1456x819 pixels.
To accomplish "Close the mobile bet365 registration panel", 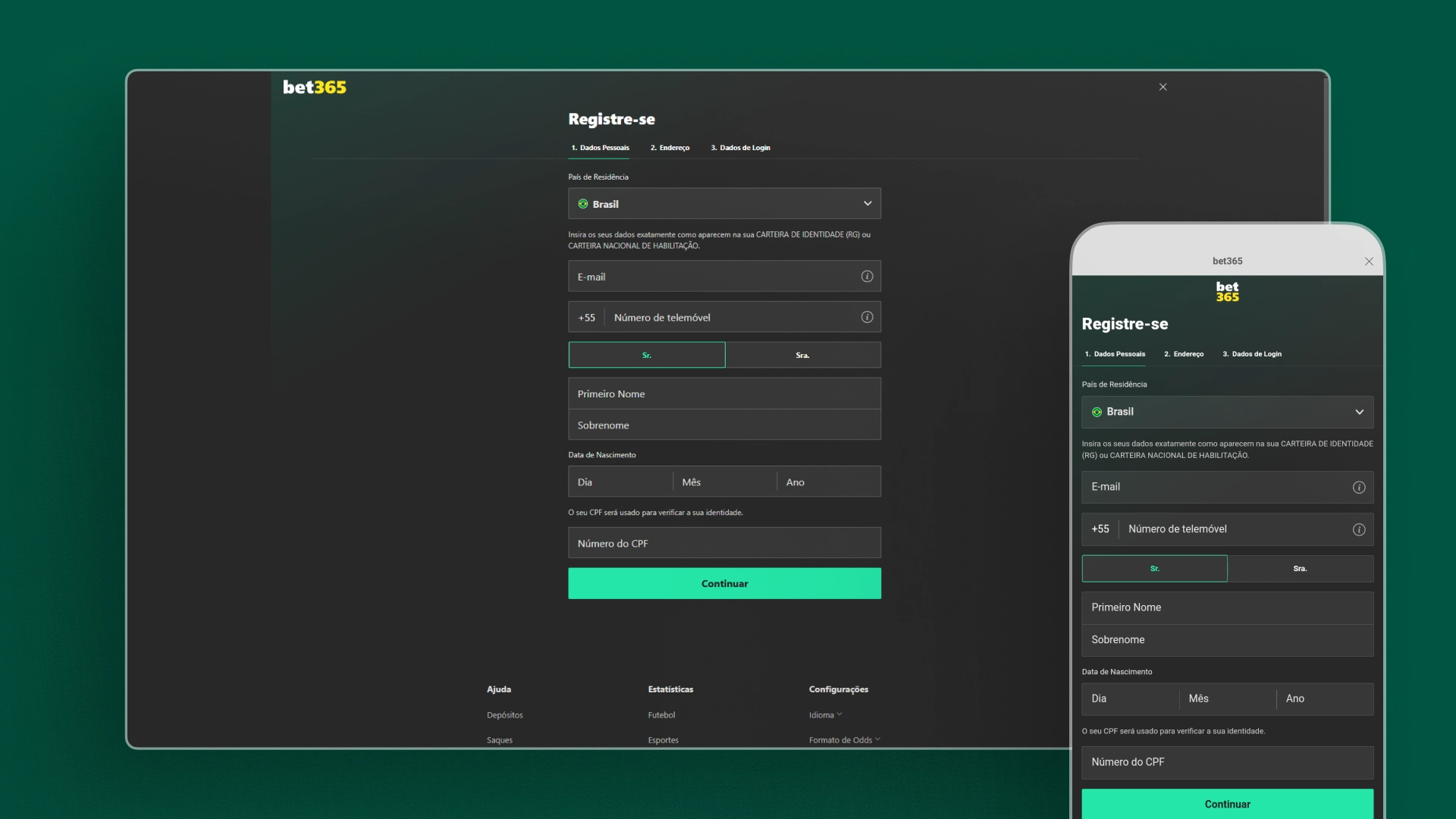I will (1369, 262).
